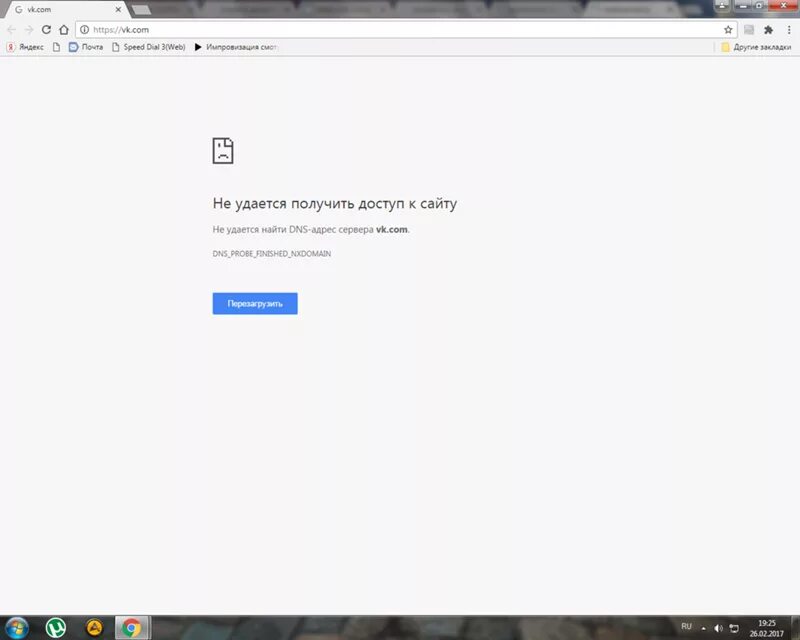Select the DNS_PROBE_FINISHED_NXDOMAIN error code
800x640 pixels.
(271, 254)
